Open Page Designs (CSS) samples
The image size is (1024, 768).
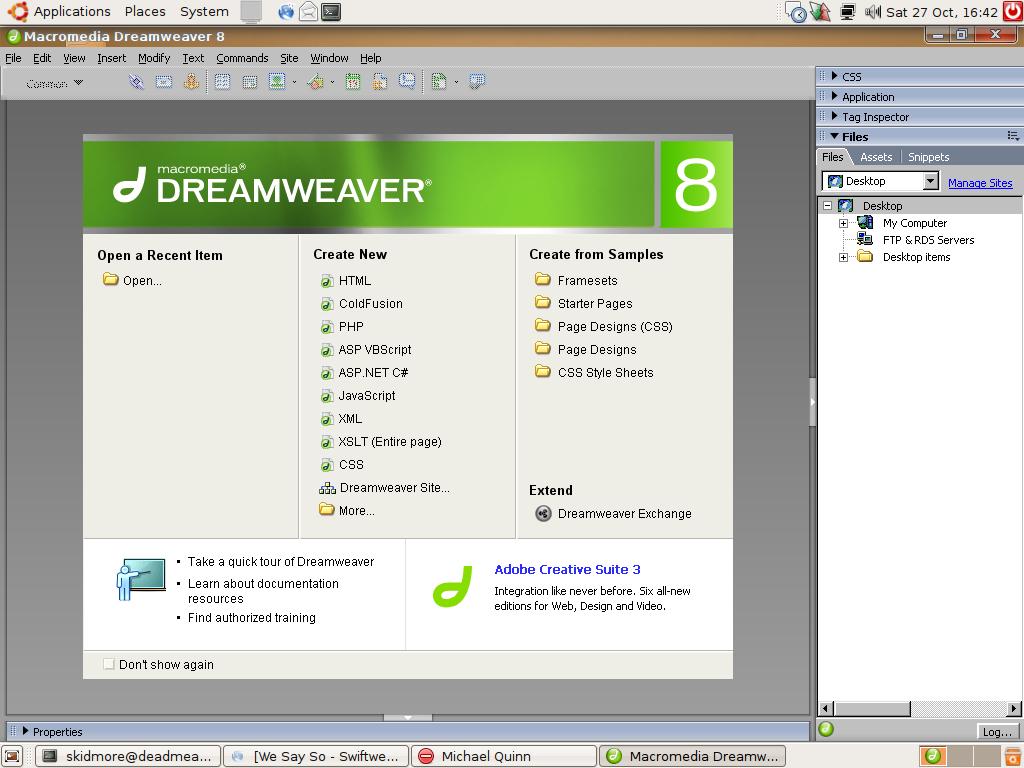click(603, 326)
